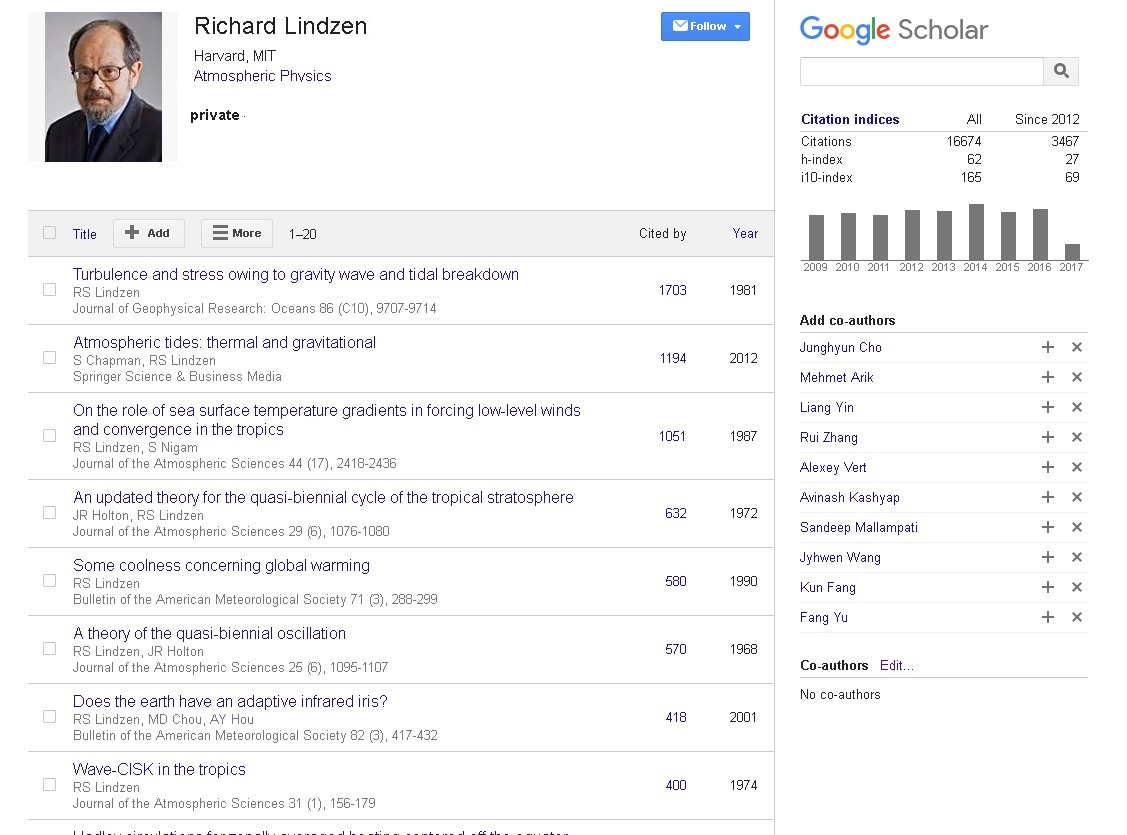Image resolution: width=1127 pixels, height=835 pixels.
Task: Check the updated quasi-biennial cycle theory article
Action: tap(50, 513)
